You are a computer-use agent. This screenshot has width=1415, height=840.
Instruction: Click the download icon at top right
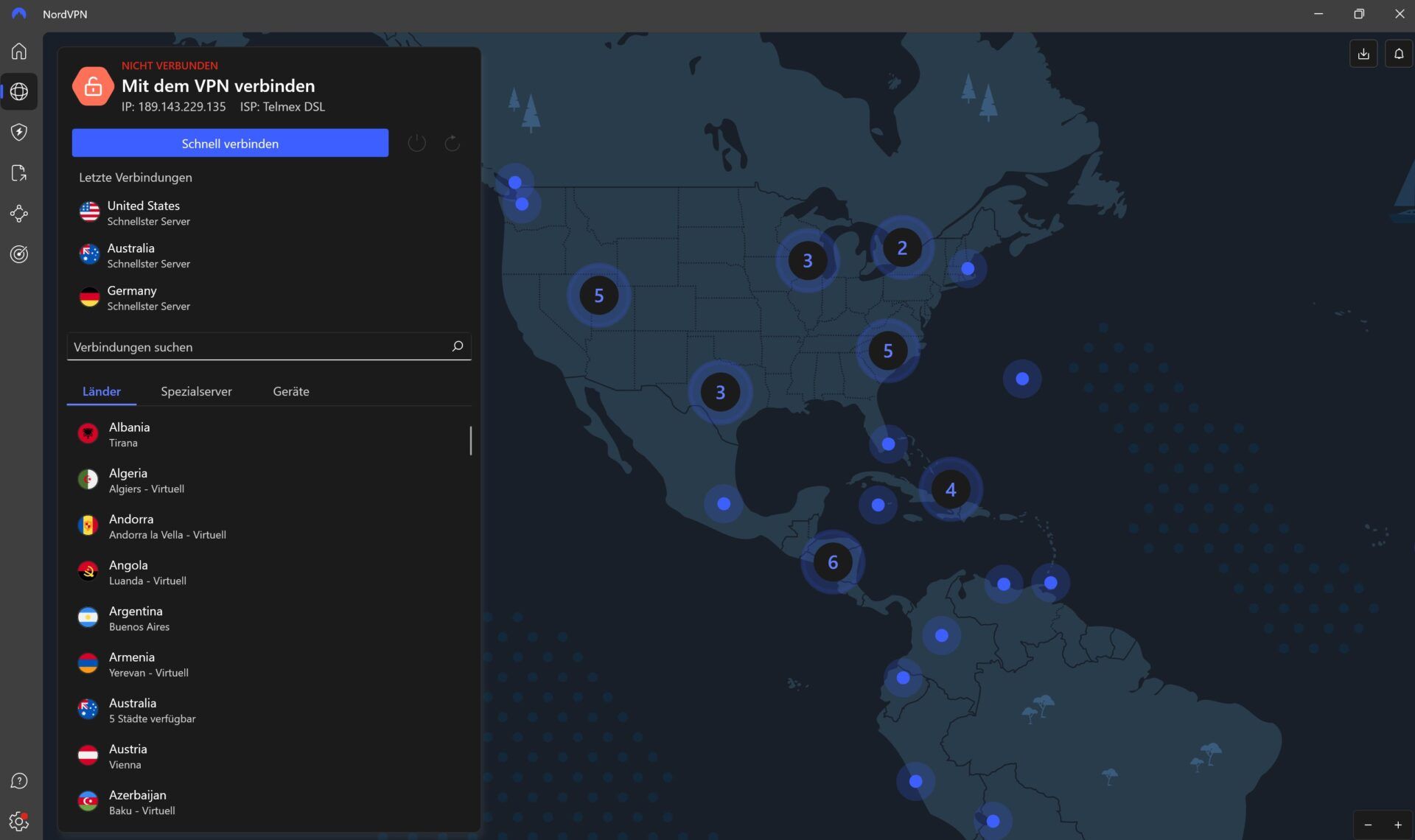(1363, 54)
